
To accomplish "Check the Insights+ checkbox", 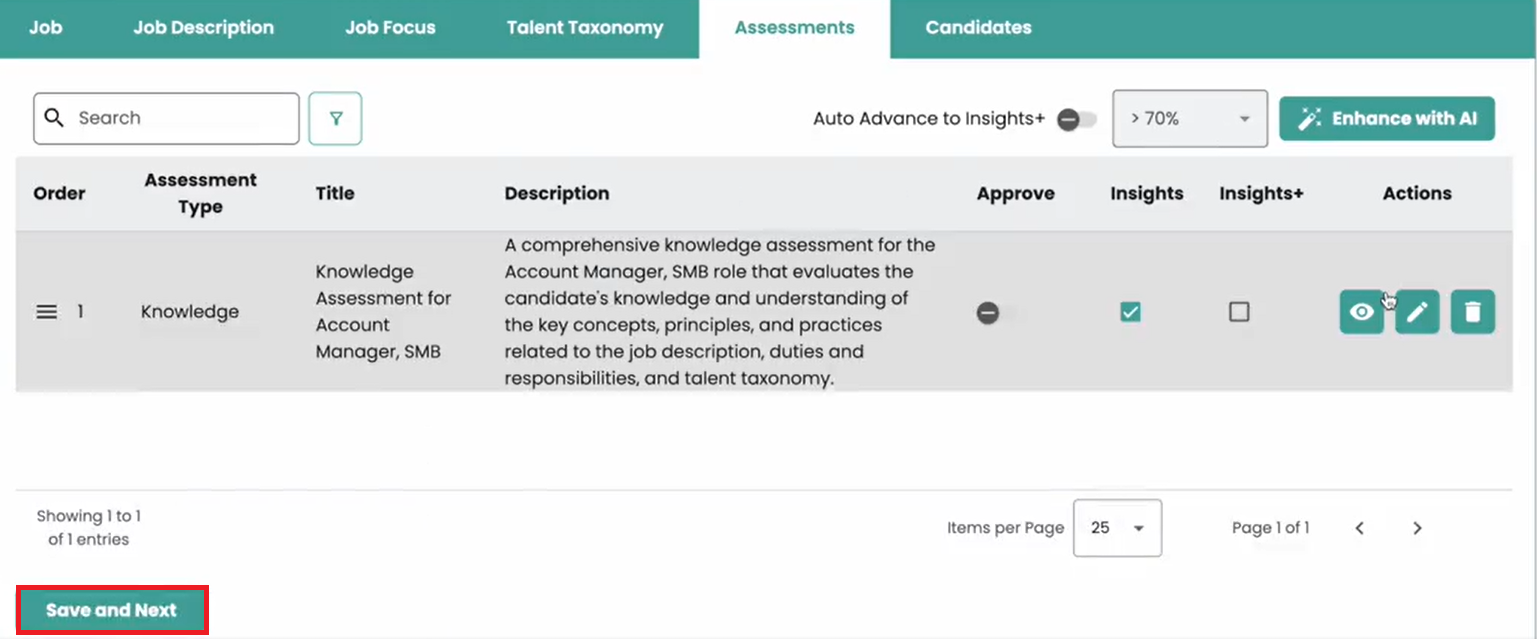I will tap(1239, 312).
